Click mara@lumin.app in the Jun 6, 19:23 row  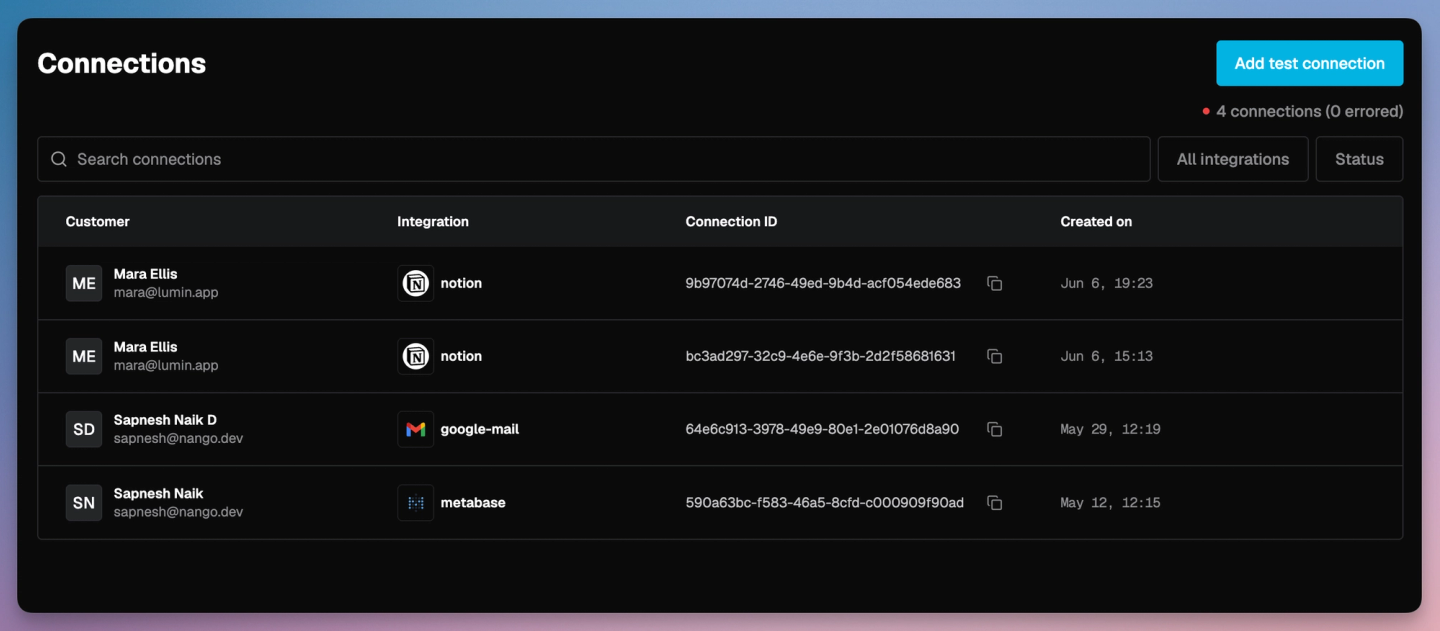pos(166,293)
